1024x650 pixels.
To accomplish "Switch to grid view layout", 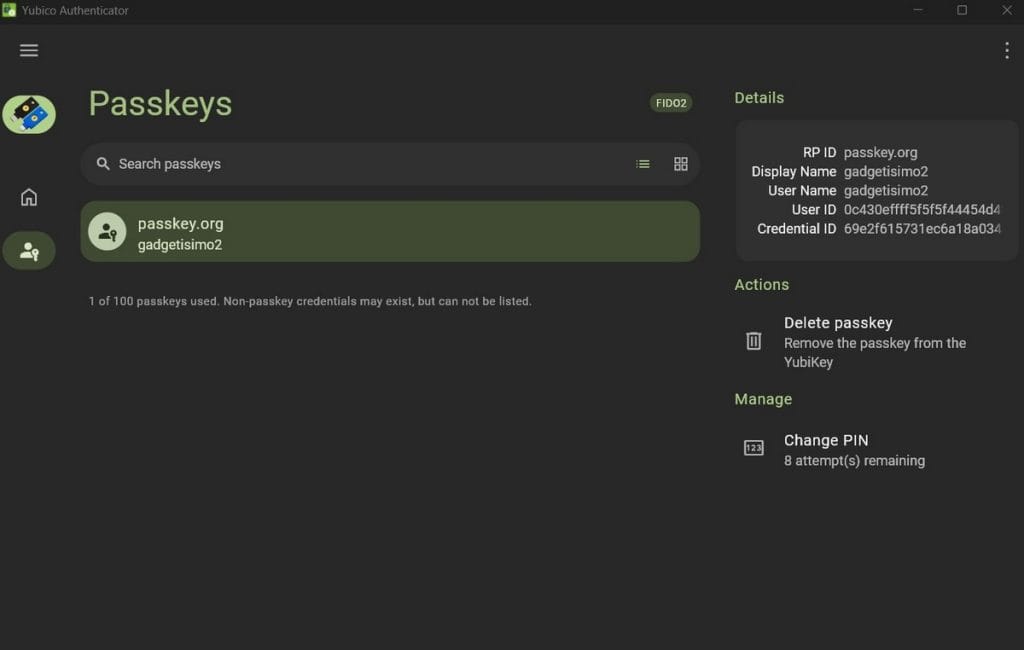I will click(x=680, y=164).
